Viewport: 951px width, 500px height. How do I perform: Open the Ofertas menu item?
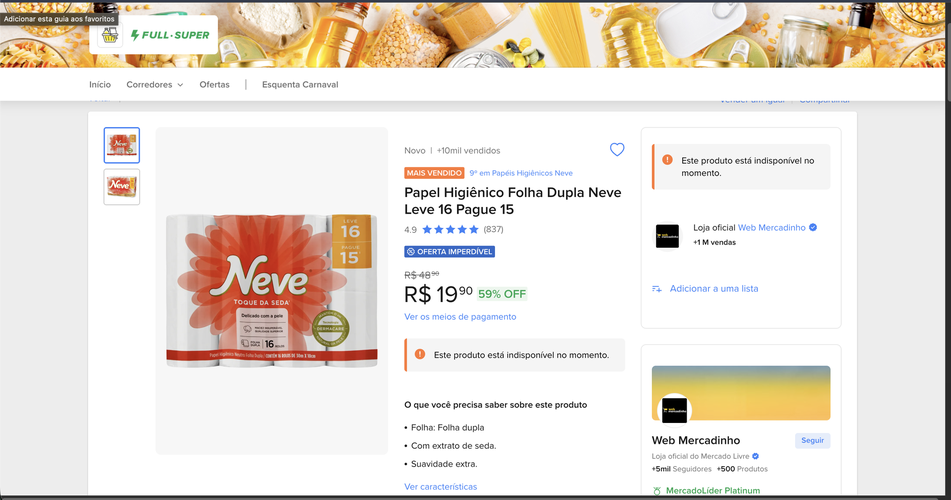coord(215,84)
